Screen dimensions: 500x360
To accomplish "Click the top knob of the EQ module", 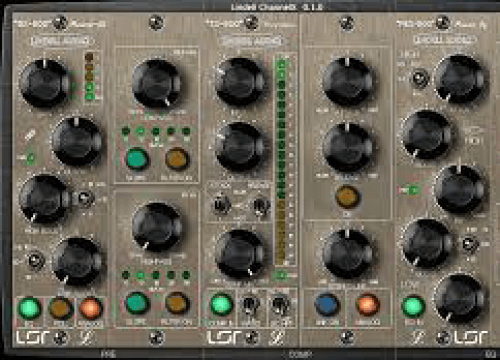I will (460, 79).
